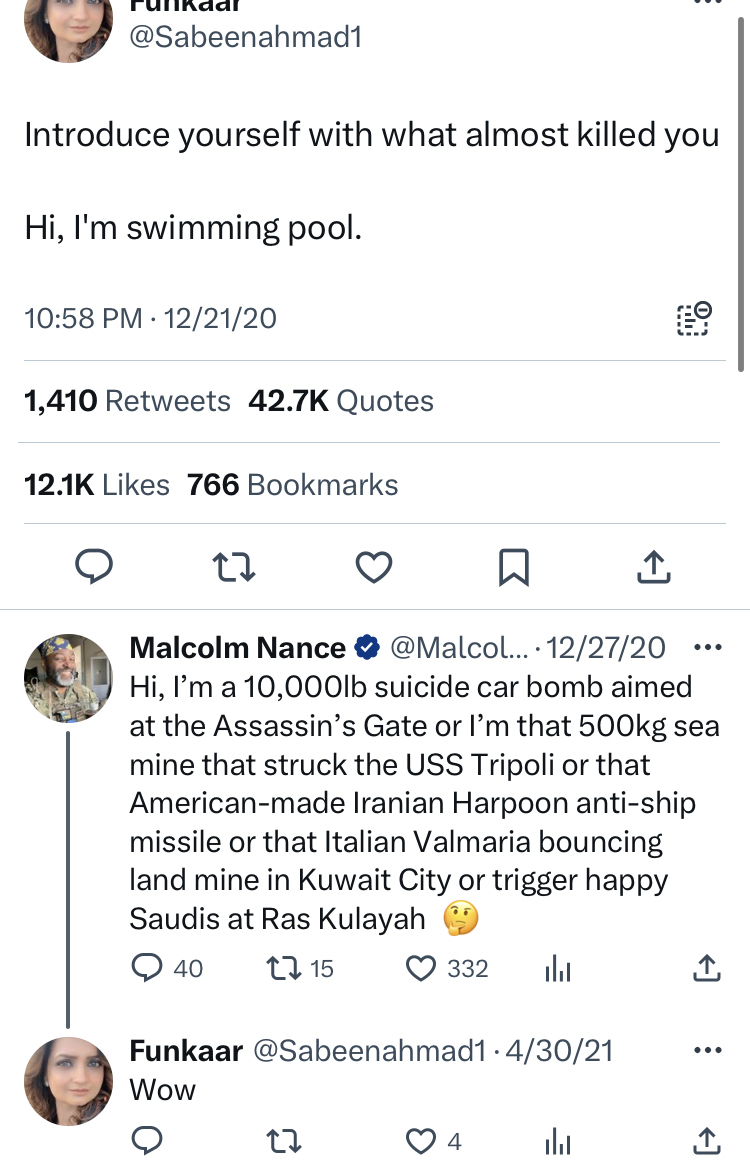Like Funkaar's Wow reply with 4 likes
The height and width of the screenshot is (1172, 750).
pos(423,1140)
